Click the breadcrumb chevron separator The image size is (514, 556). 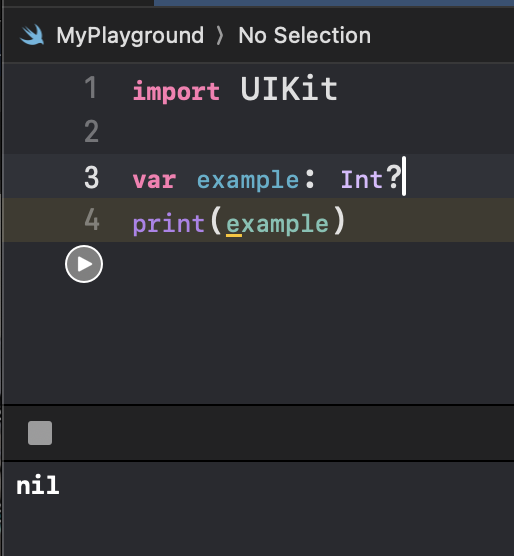coord(220,36)
